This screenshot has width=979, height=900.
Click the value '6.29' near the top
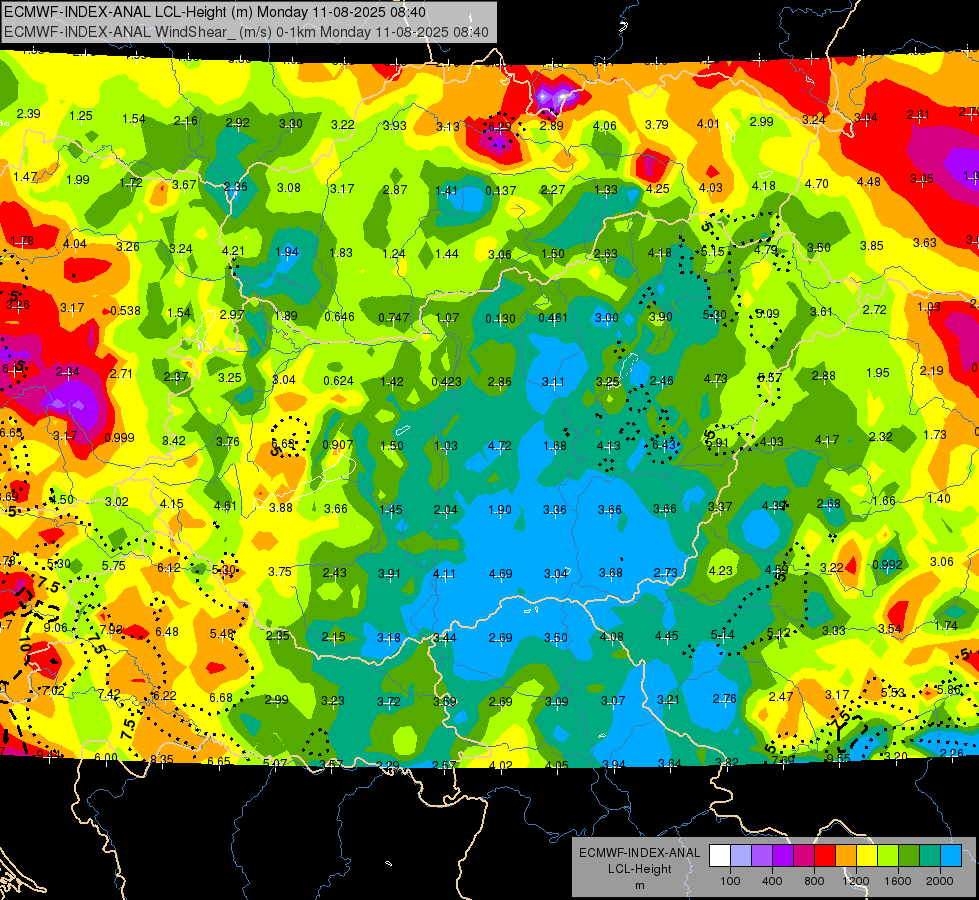[499, 126]
